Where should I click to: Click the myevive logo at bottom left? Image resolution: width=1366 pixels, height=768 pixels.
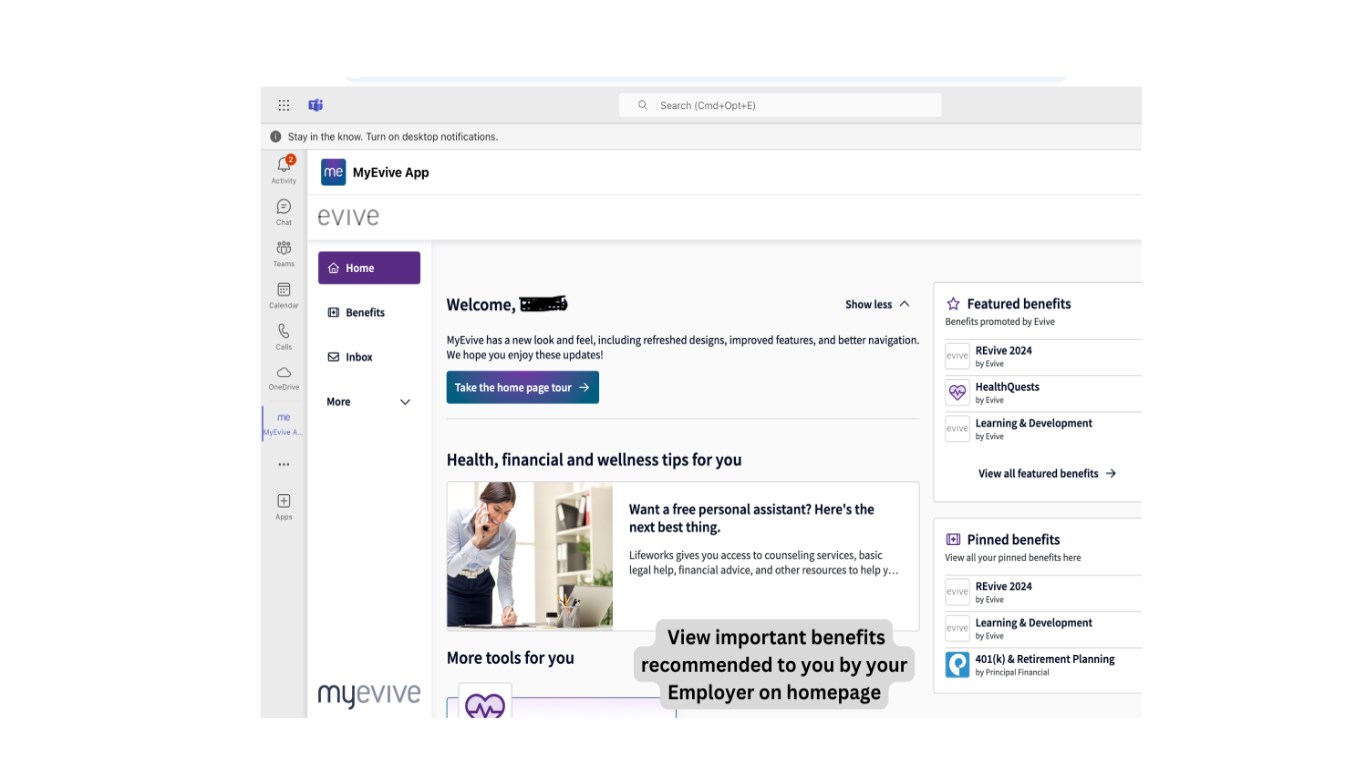[369, 695]
